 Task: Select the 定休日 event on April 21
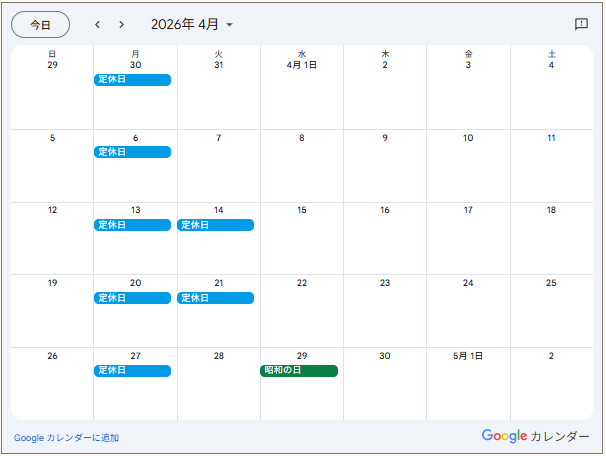[216, 298]
